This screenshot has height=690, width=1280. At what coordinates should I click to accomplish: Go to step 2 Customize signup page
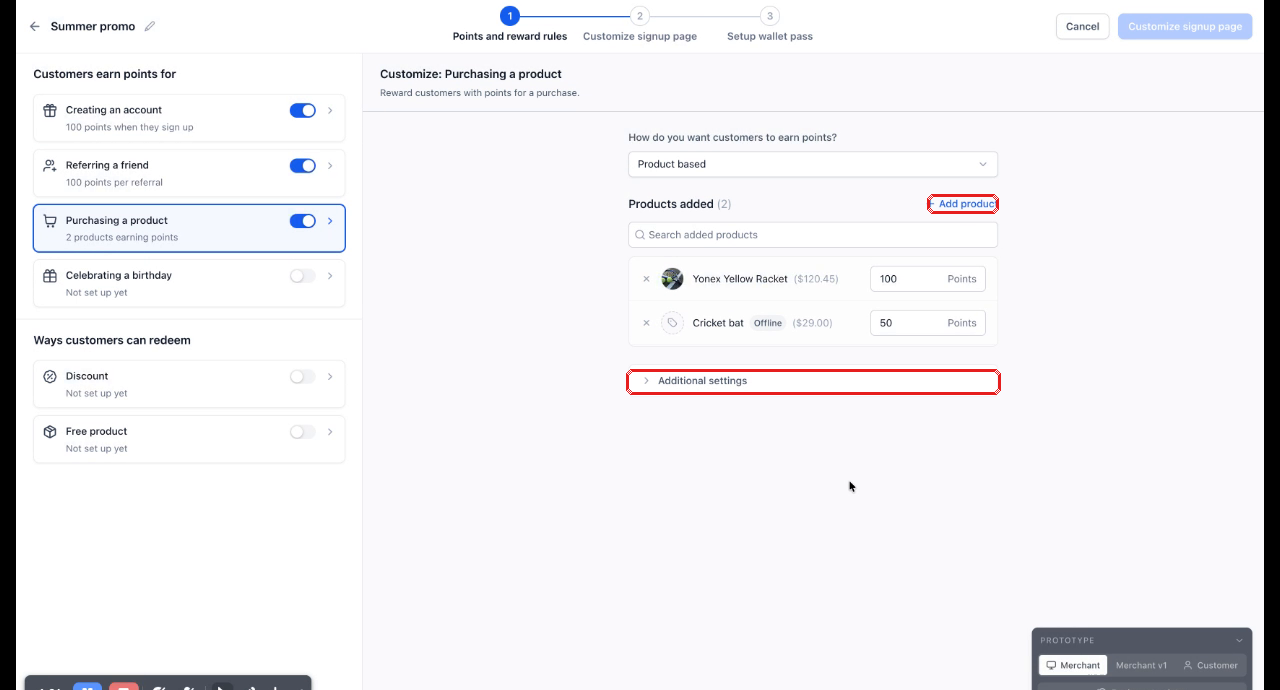[x=640, y=25]
